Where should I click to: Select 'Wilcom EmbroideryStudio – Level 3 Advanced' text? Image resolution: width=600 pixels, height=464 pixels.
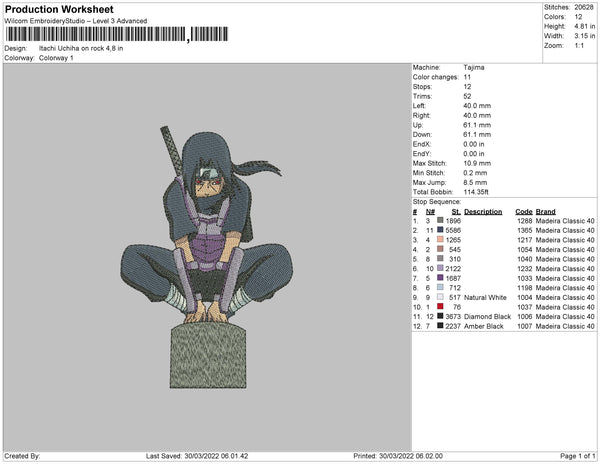tap(76, 21)
